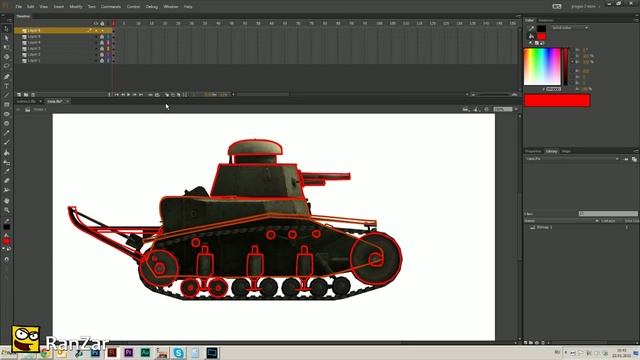Open the File menu

click(19, 7)
